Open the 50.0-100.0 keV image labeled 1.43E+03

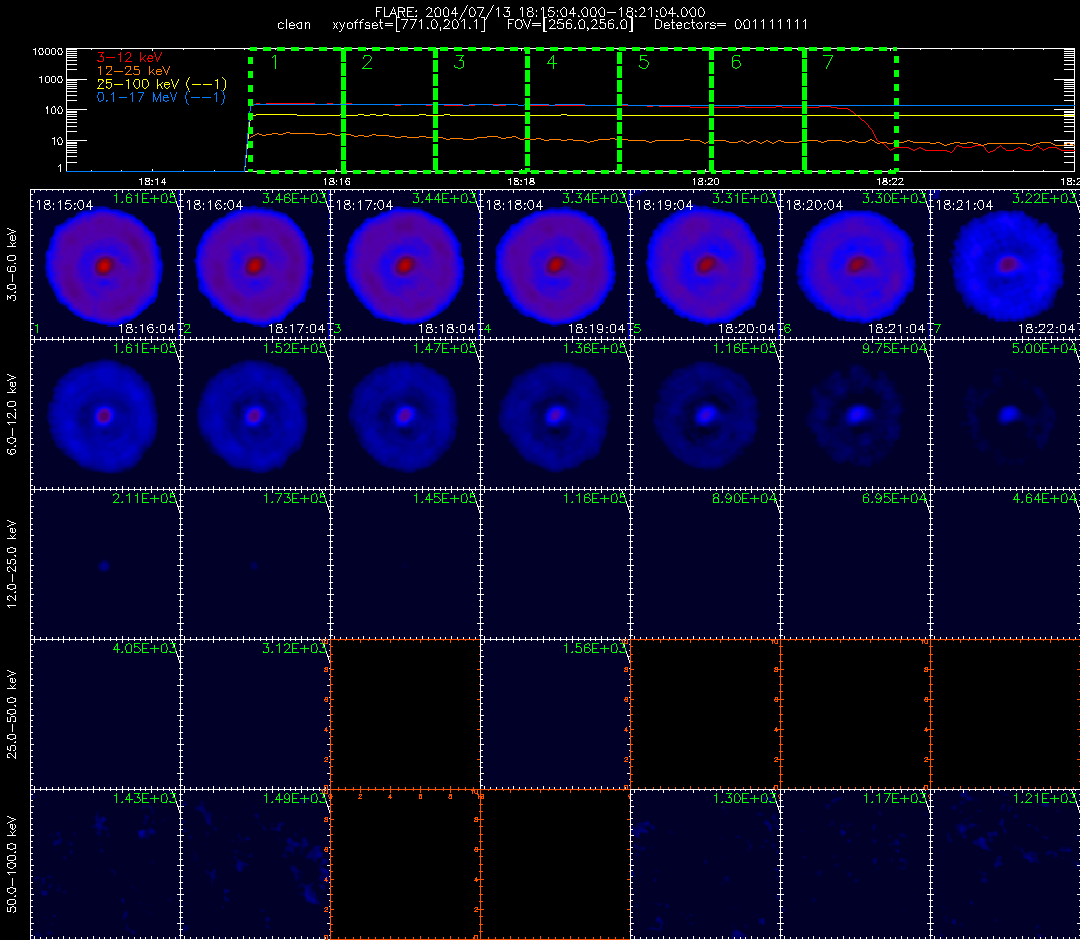105,865
